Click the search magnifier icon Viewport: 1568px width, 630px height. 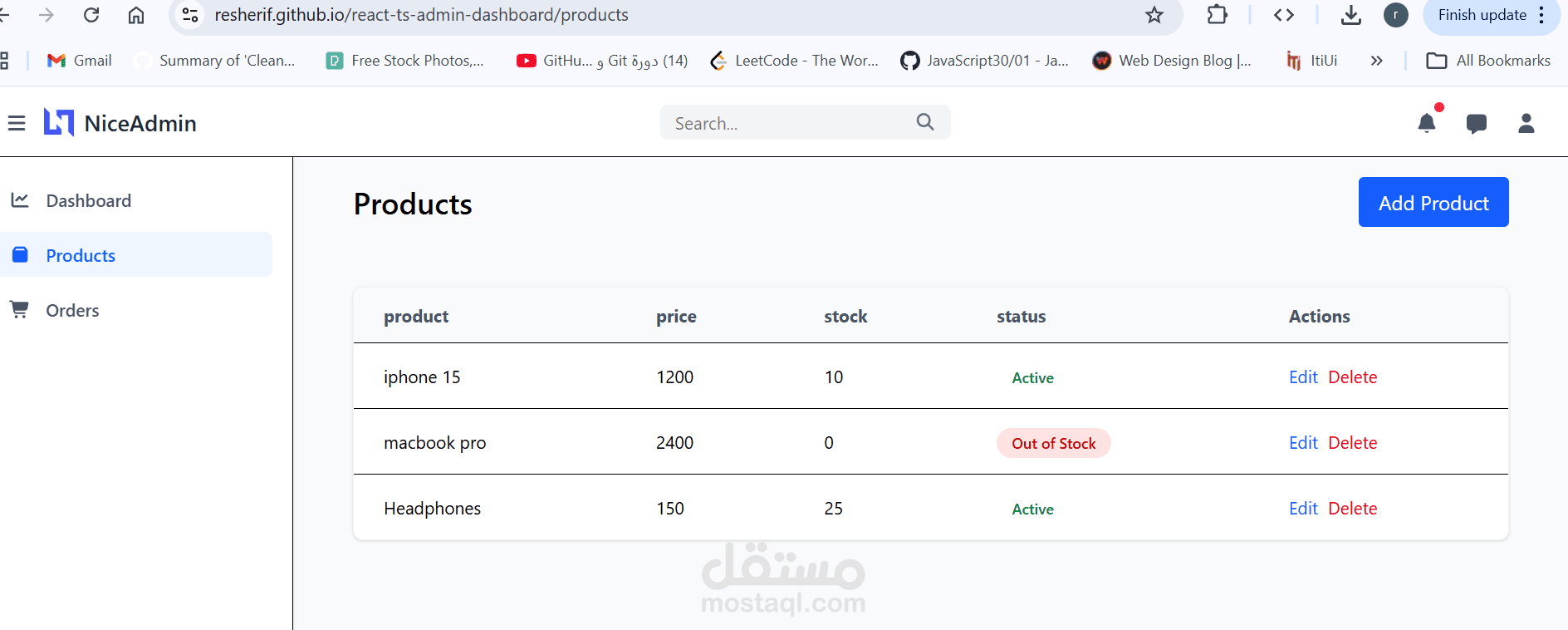(925, 122)
